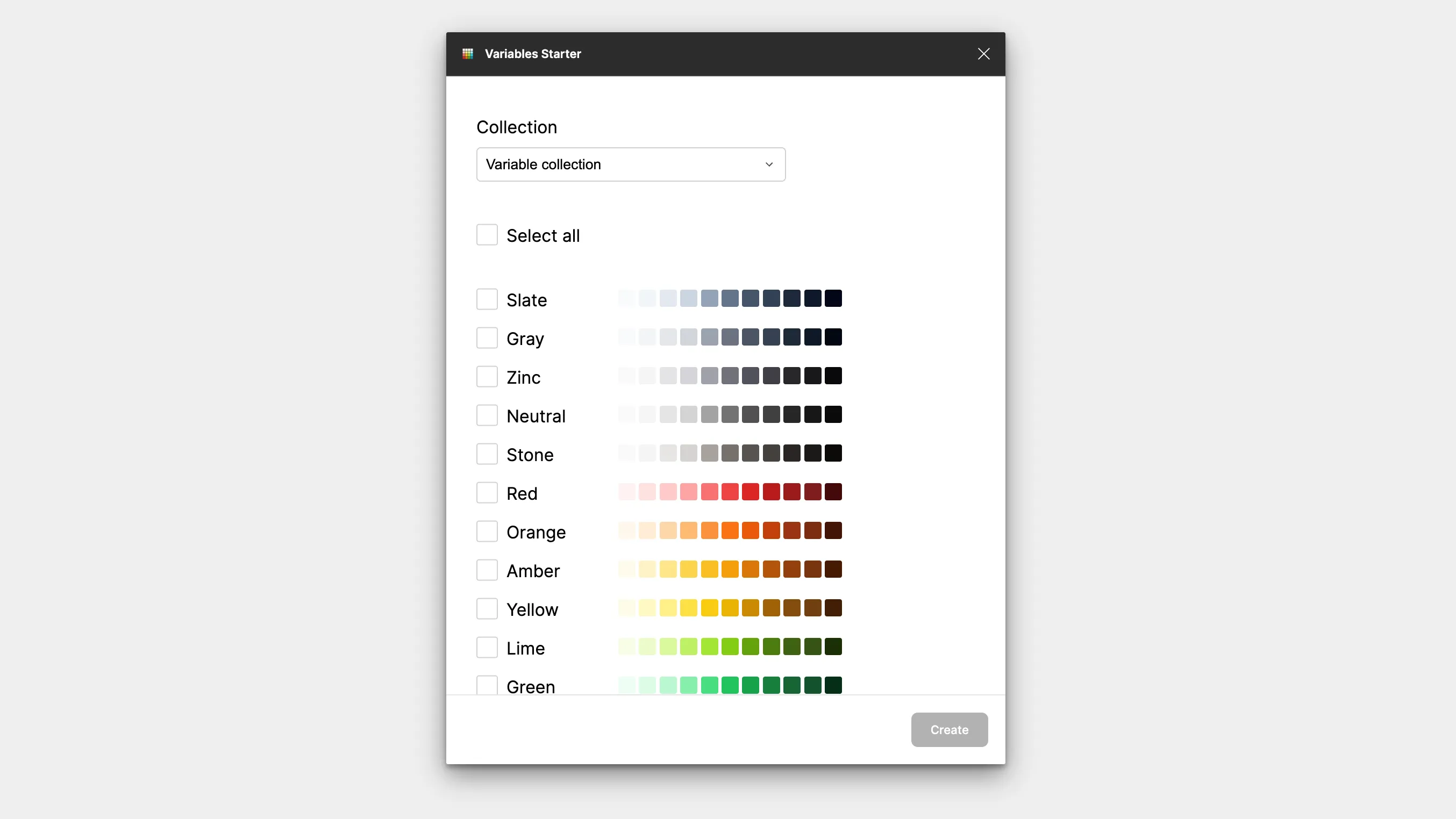This screenshot has width=1456, height=819.
Task: Select the Stone palette checkbox
Action: coord(487,454)
